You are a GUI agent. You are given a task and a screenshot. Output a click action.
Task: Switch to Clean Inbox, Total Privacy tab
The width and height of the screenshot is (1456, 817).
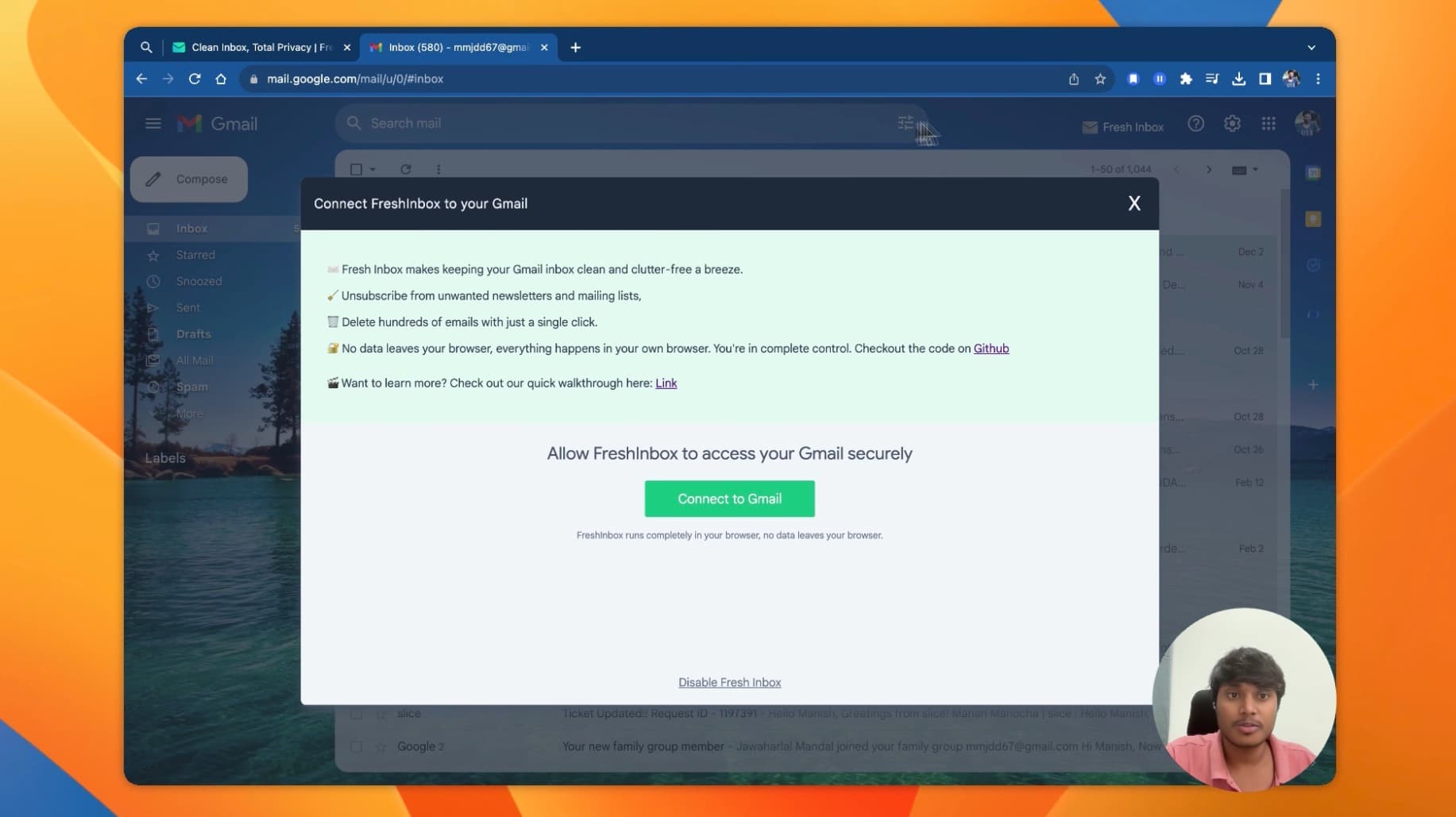pos(261,48)
